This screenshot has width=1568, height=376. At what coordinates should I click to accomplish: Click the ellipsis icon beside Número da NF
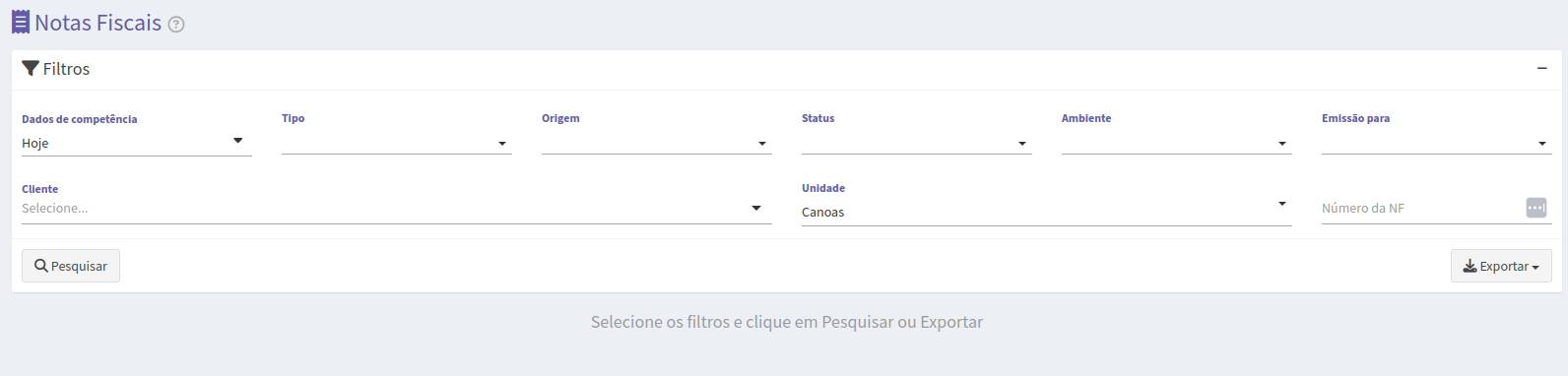(x=1536, y=208)
